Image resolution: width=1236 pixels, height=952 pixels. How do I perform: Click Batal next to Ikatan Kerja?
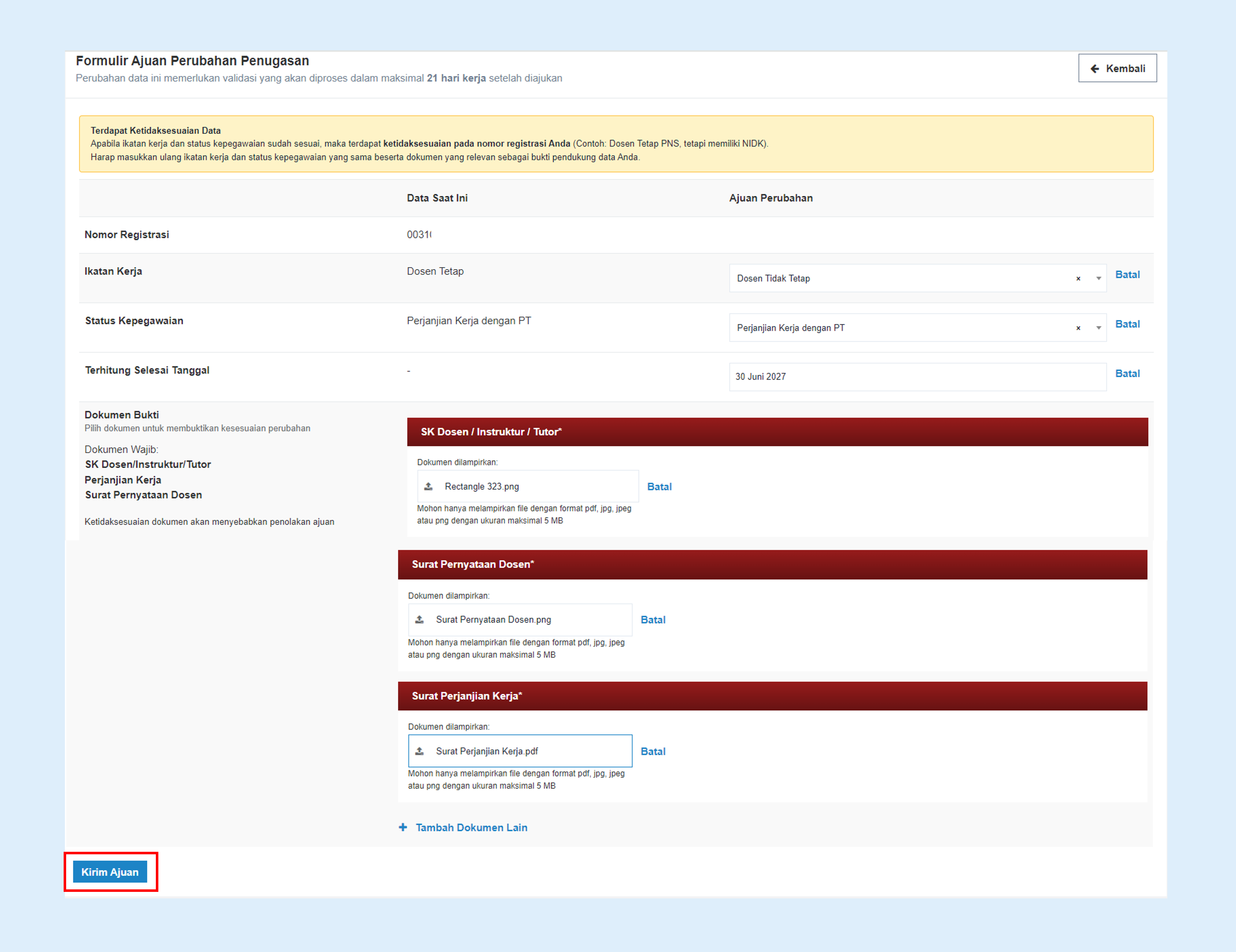1127,275
